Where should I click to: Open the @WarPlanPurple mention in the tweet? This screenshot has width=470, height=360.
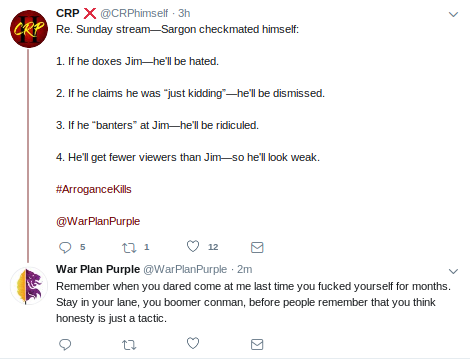pyautogui.click(x=98, y=221)
